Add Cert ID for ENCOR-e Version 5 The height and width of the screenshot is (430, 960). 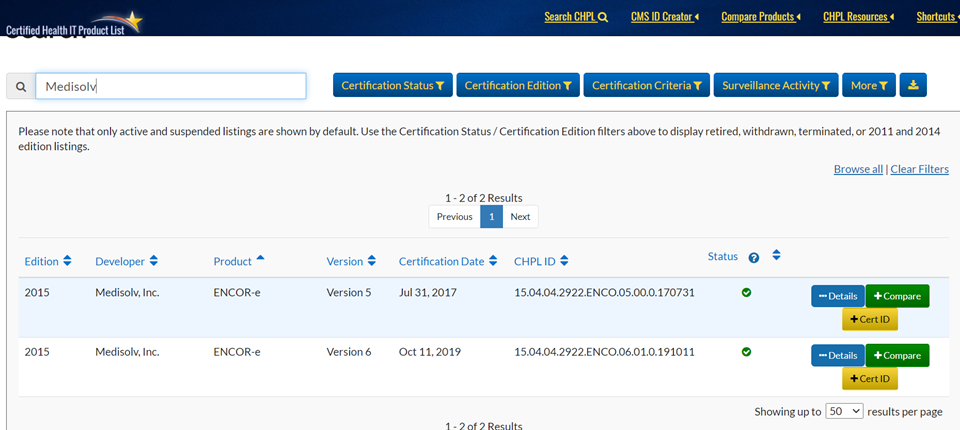870,319
